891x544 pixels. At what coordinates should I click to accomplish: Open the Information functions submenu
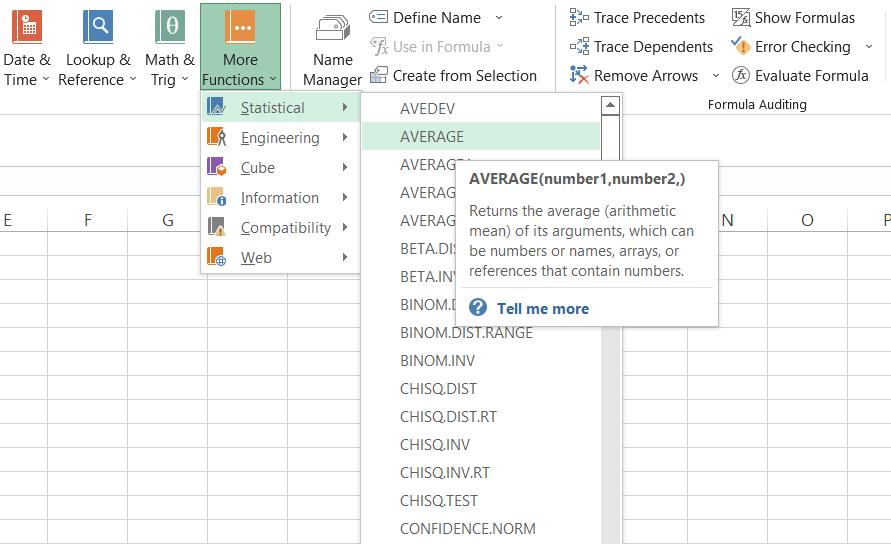[x=280, y=198]
